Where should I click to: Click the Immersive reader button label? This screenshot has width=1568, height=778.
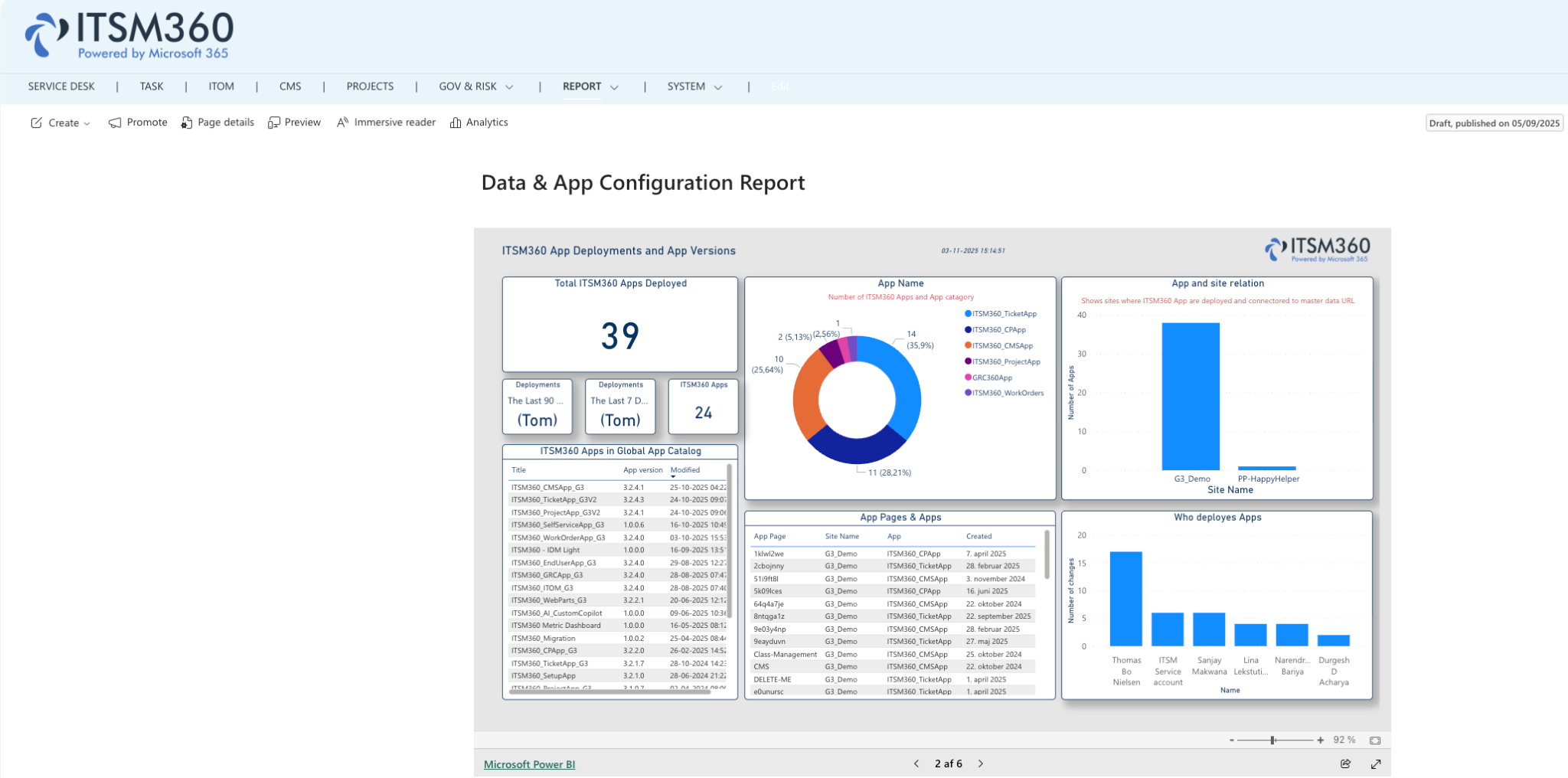pos(395,123)
